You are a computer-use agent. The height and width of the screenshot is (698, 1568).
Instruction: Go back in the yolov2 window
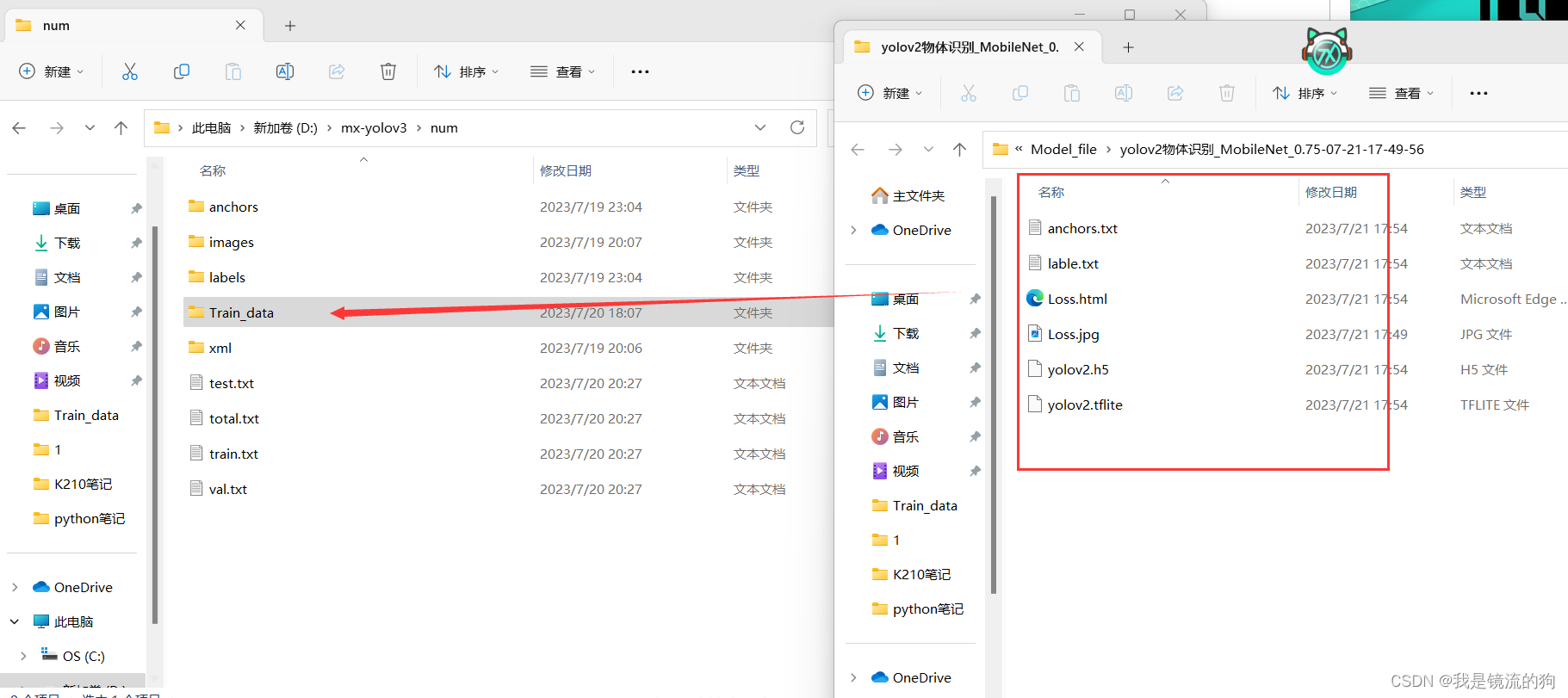tap(858, 149)
